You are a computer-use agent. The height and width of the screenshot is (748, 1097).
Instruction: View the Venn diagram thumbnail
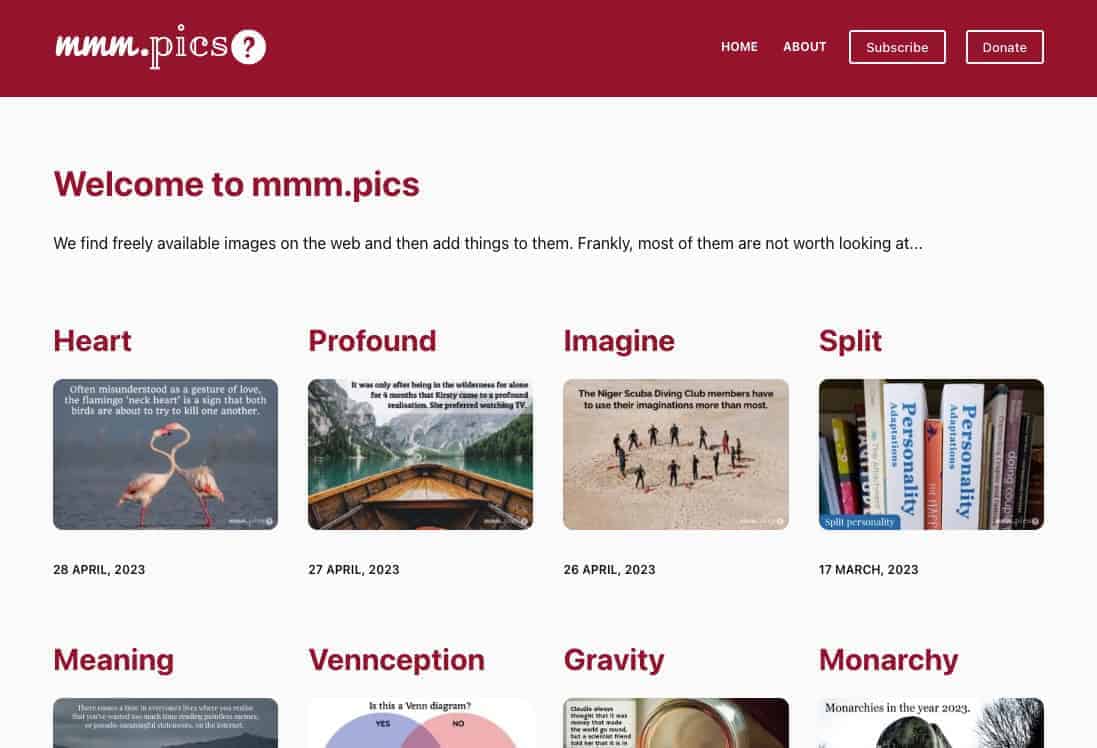coord(420,723)
